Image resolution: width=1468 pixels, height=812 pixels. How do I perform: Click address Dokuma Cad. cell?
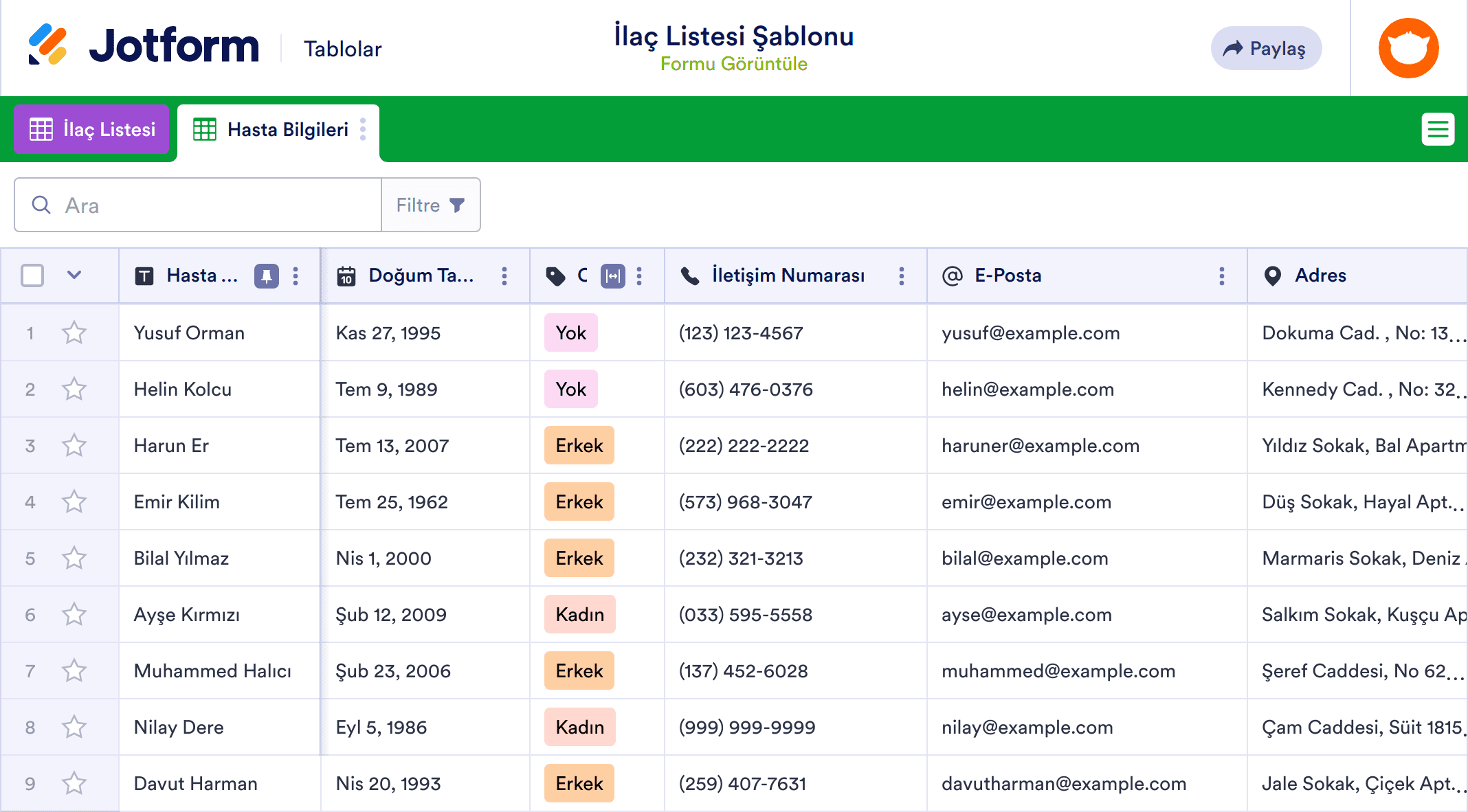click(1357, 333)
